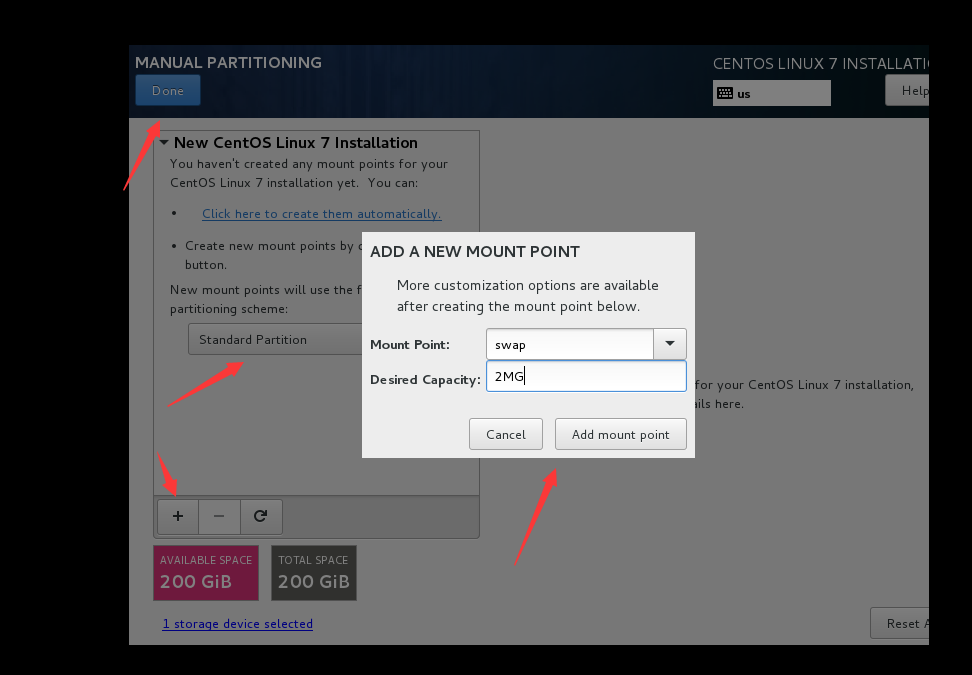Click the minus icon to remove mount point
Viewport: 972px width, 675px height.
point(219,516)
